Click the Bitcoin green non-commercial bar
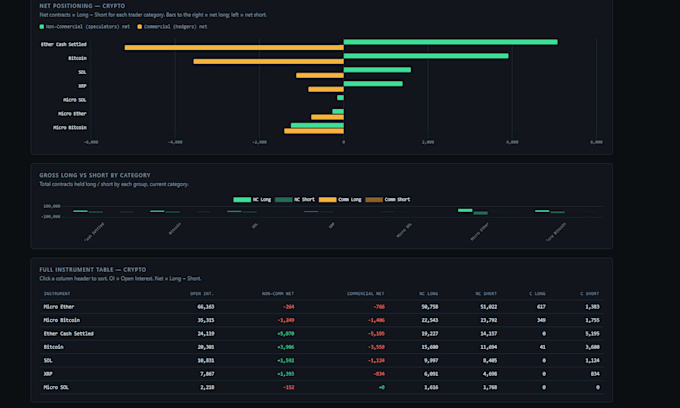 click(x=426, y=56)
